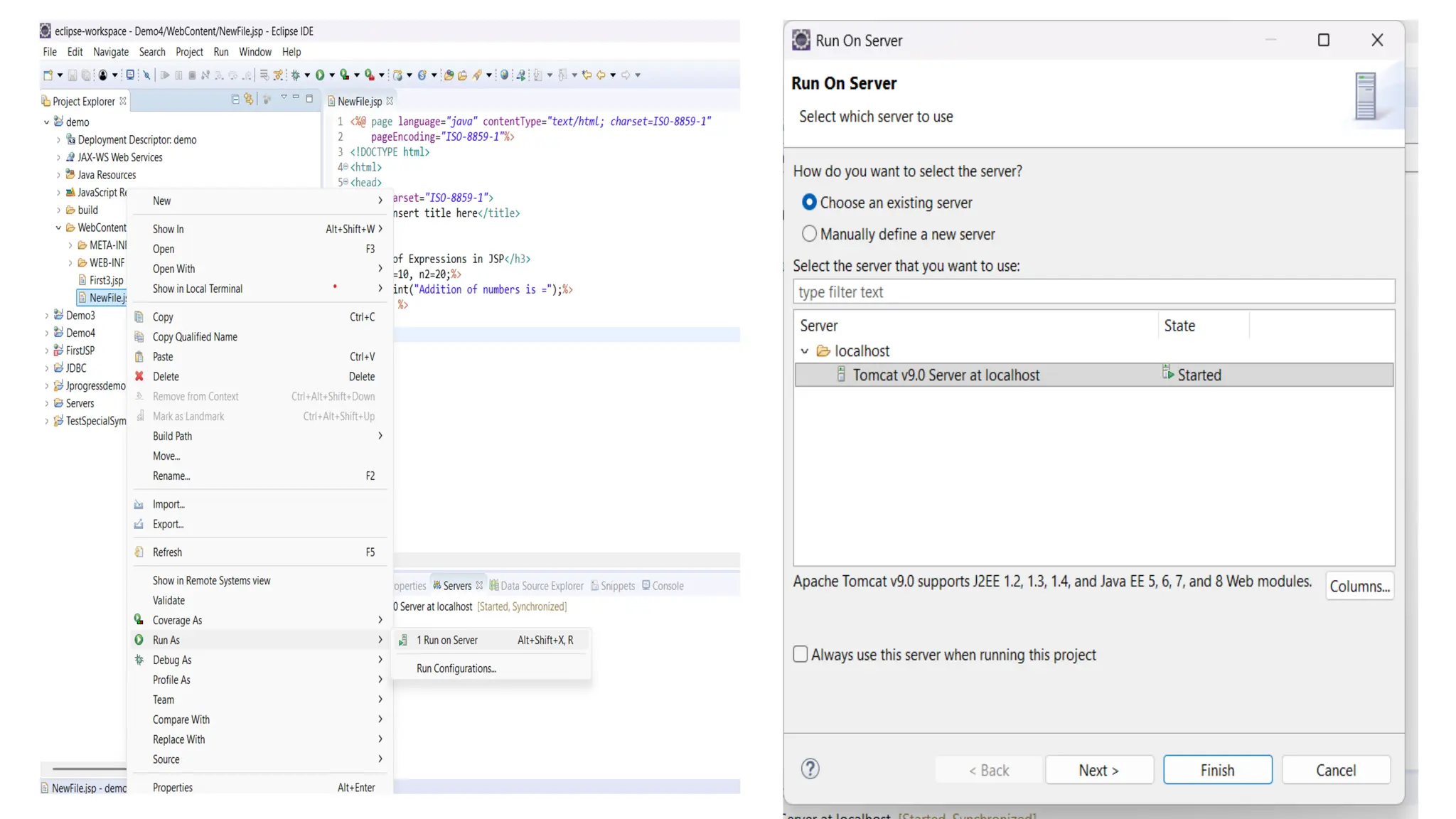
Task: Click Link with Editor arrows icon
Action: coord(248,100)
